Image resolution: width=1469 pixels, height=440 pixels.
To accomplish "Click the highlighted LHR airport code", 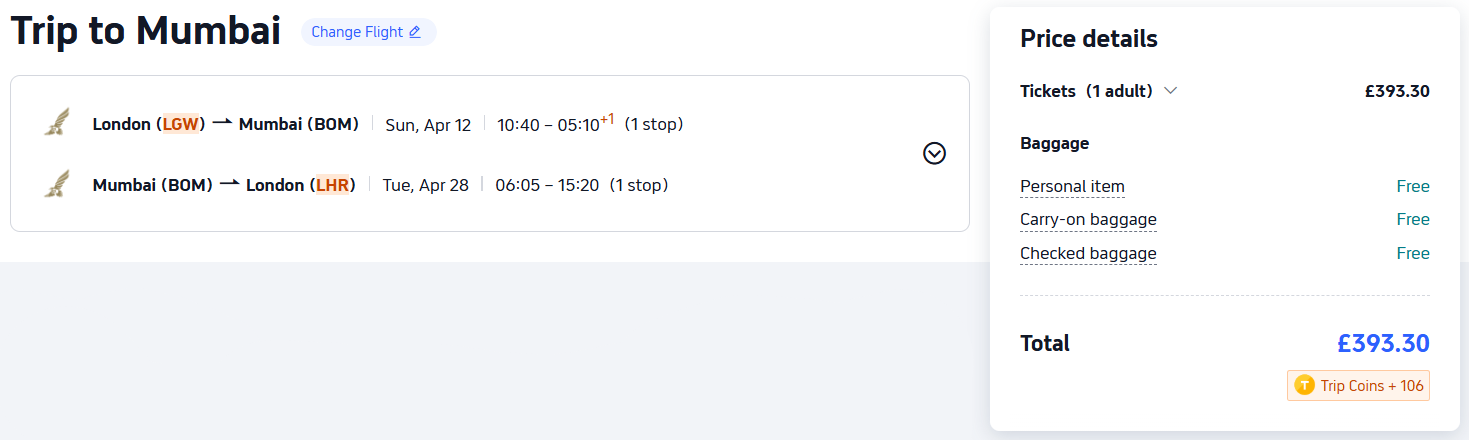I will (x=332, y=185).
